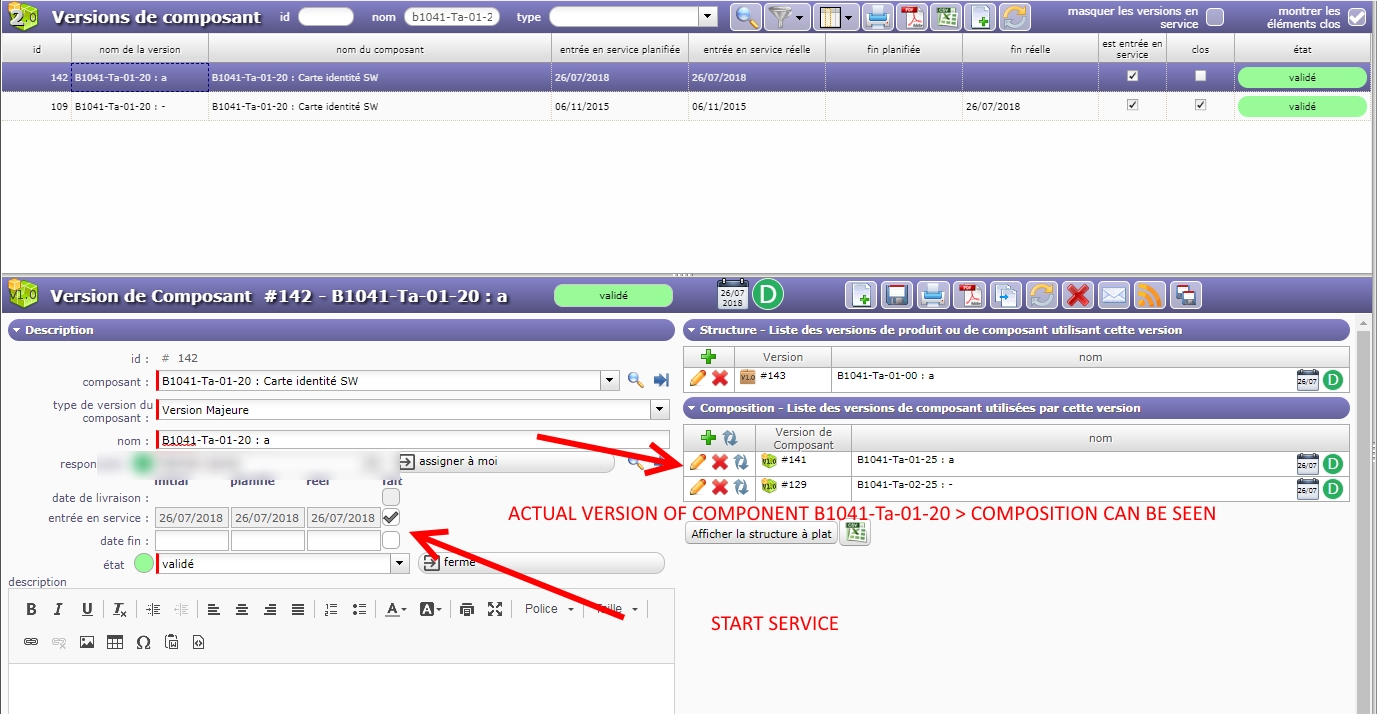Open advanced filter funnel dropdown

(786, 16)
